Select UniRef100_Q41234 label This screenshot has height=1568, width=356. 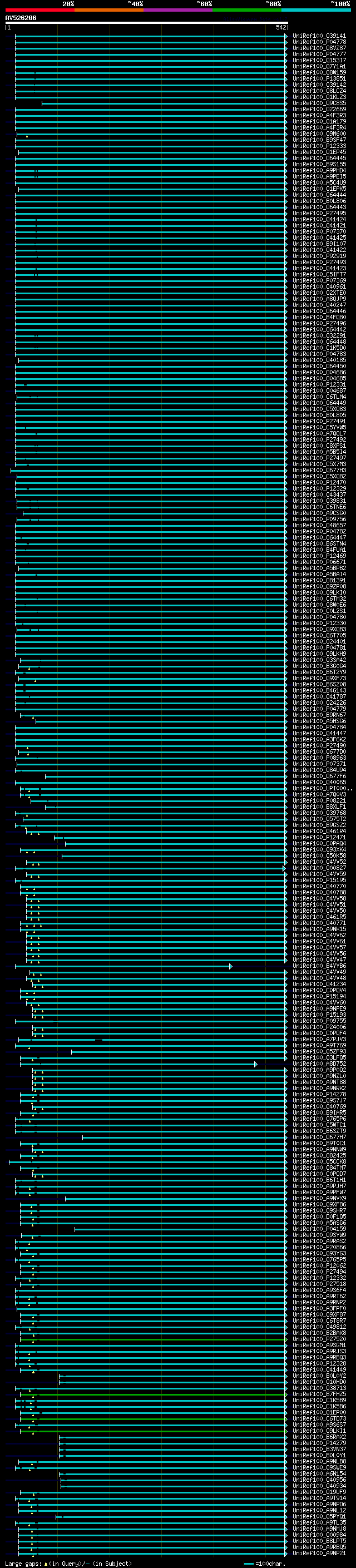[319, 985]
